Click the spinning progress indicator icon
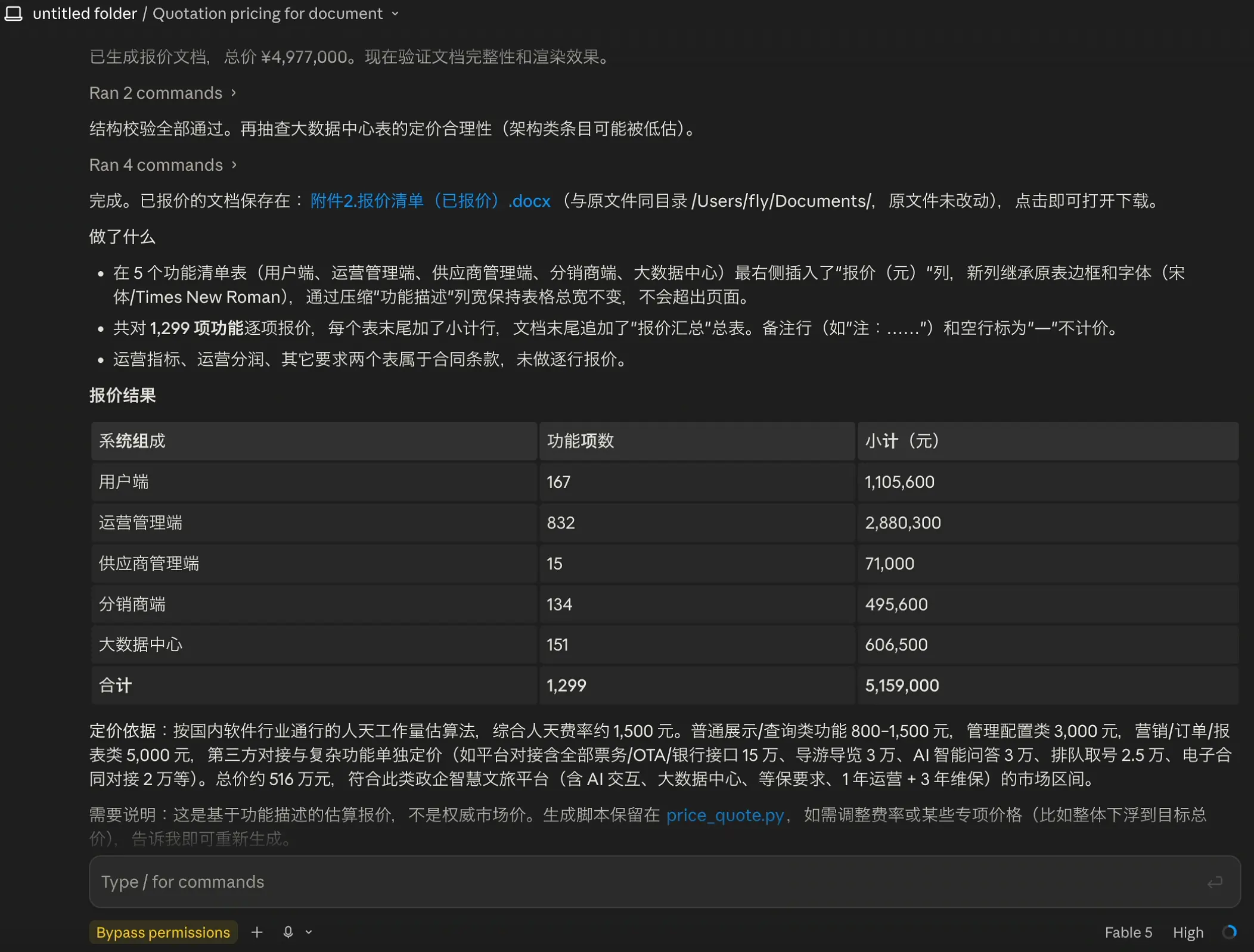This screenshot has height=952, width=1254. click(1229, 932)
